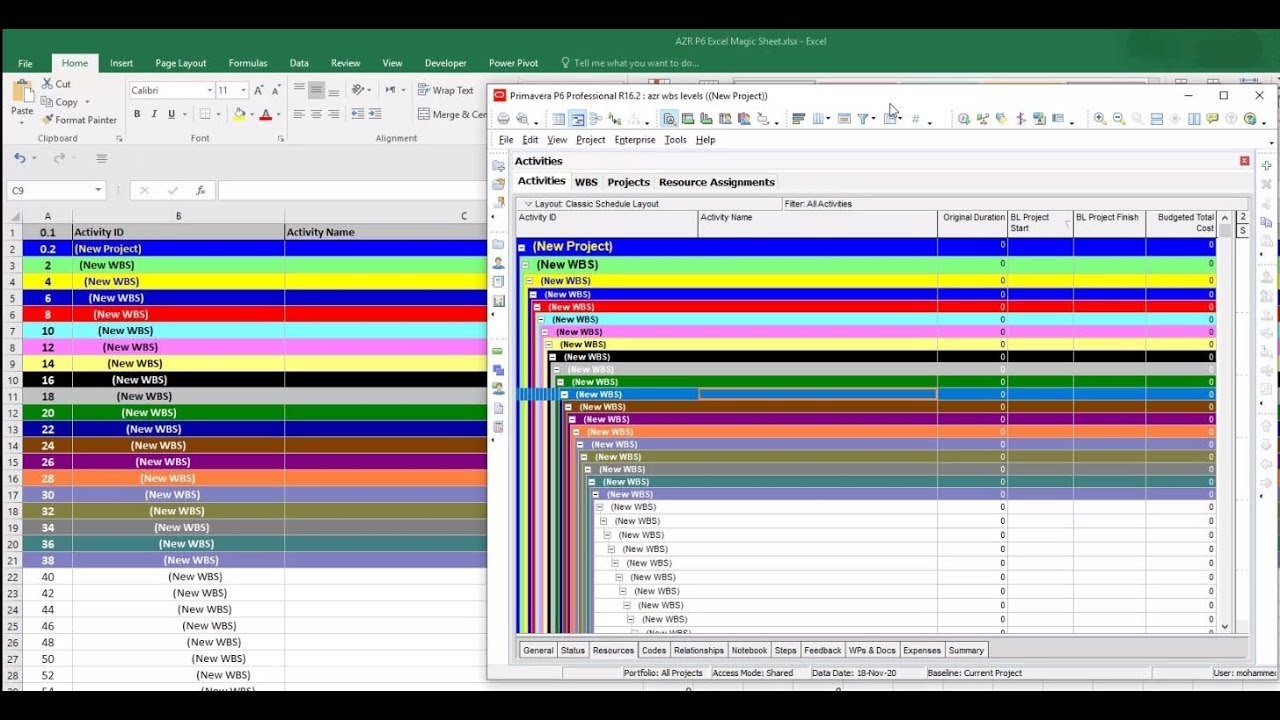Collapse the green (New WBS) node in Primavera

[x=525, y=265]
